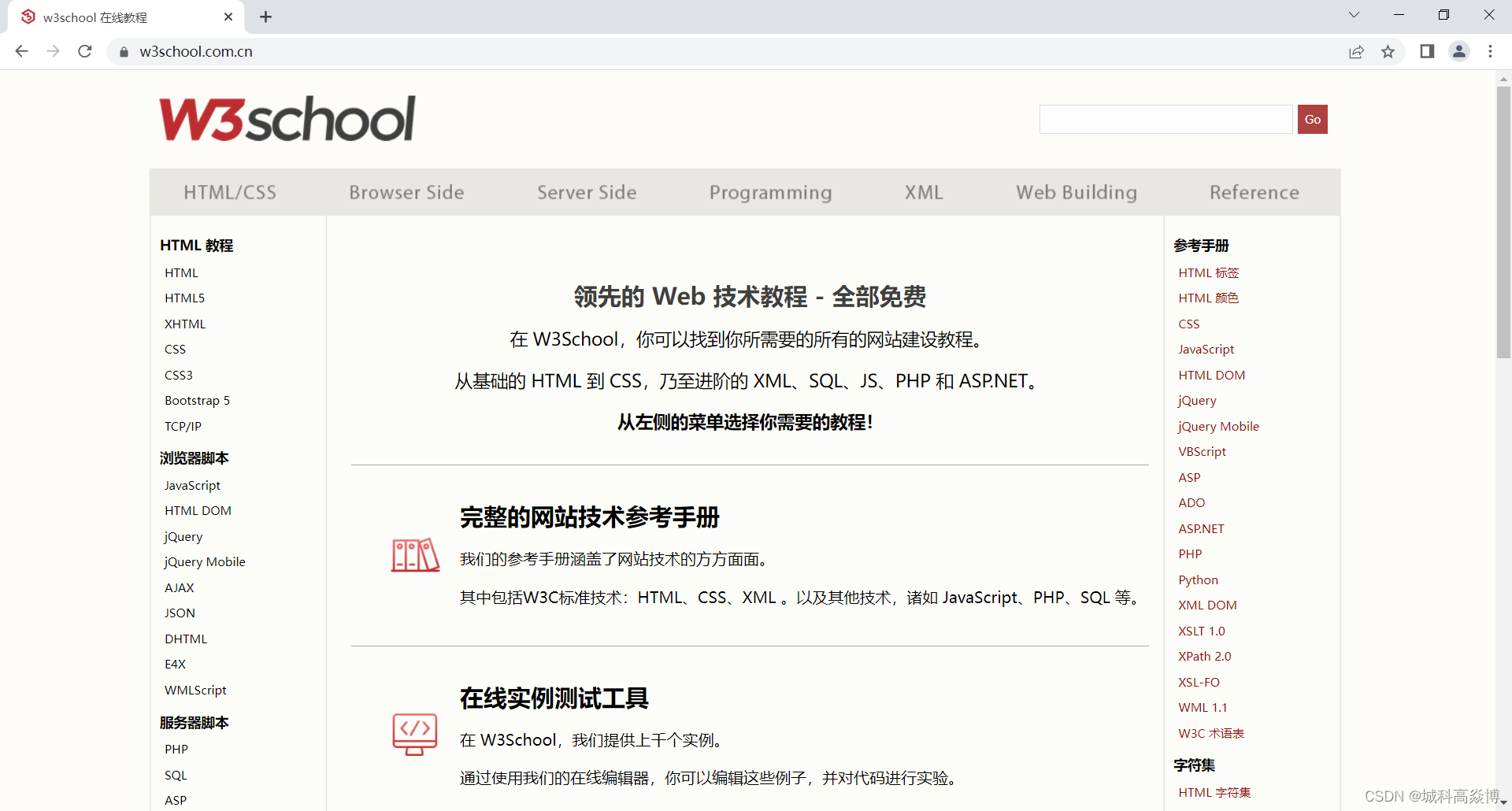The height and width of the screenshot is (811, 1512).
Task: Click the 在线实例测试工具 heading
Action: [554, 698]
